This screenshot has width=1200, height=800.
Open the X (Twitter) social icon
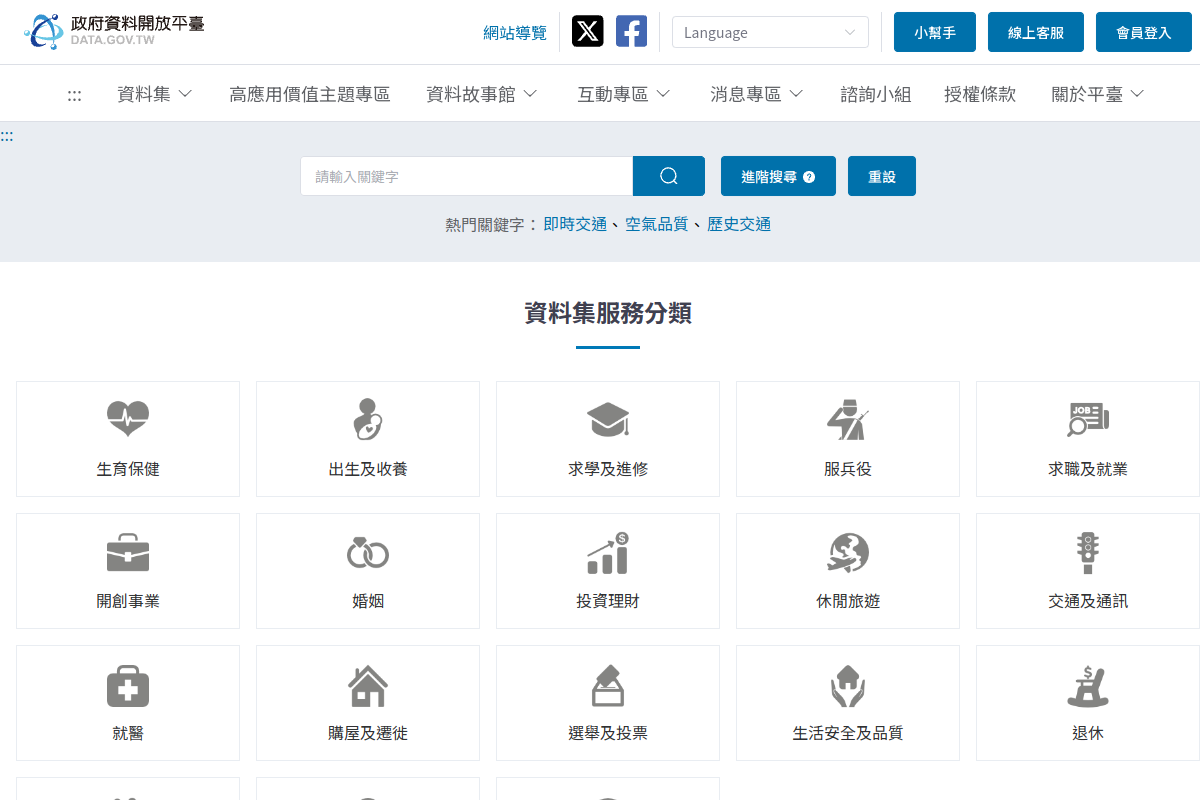[588, 32]
